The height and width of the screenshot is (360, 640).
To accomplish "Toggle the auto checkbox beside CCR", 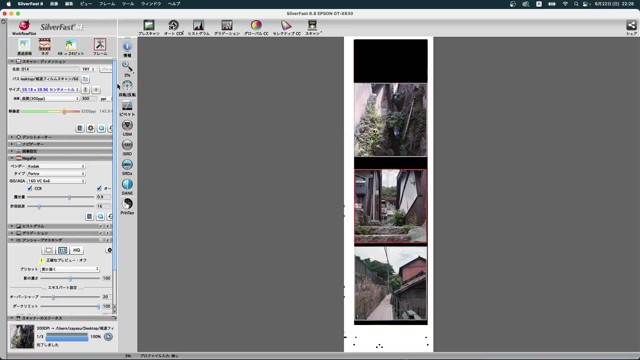I will click(x=99, y=189).
